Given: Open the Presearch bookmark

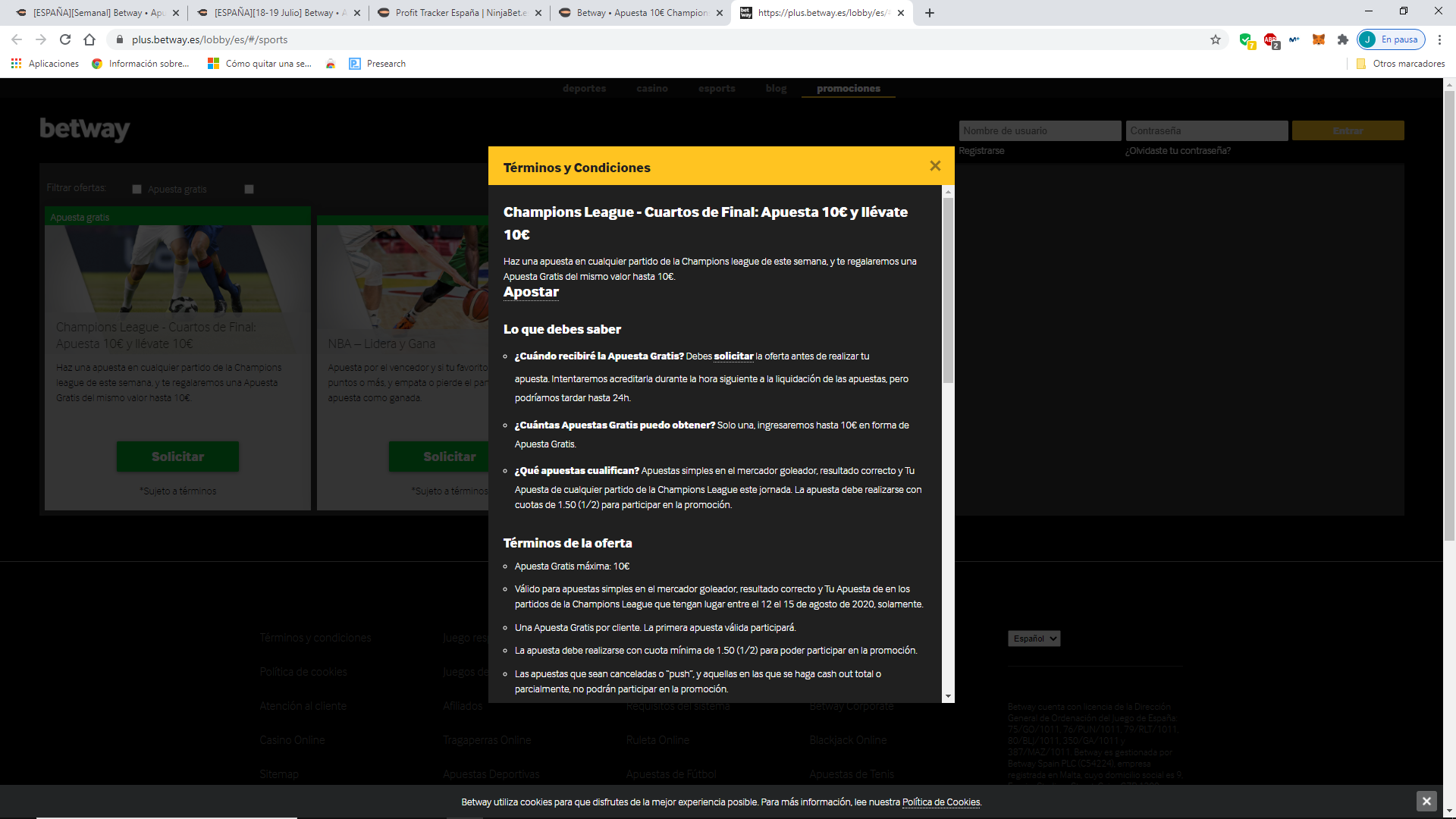Looking at the screenshot, I should (x=377, y=64).
